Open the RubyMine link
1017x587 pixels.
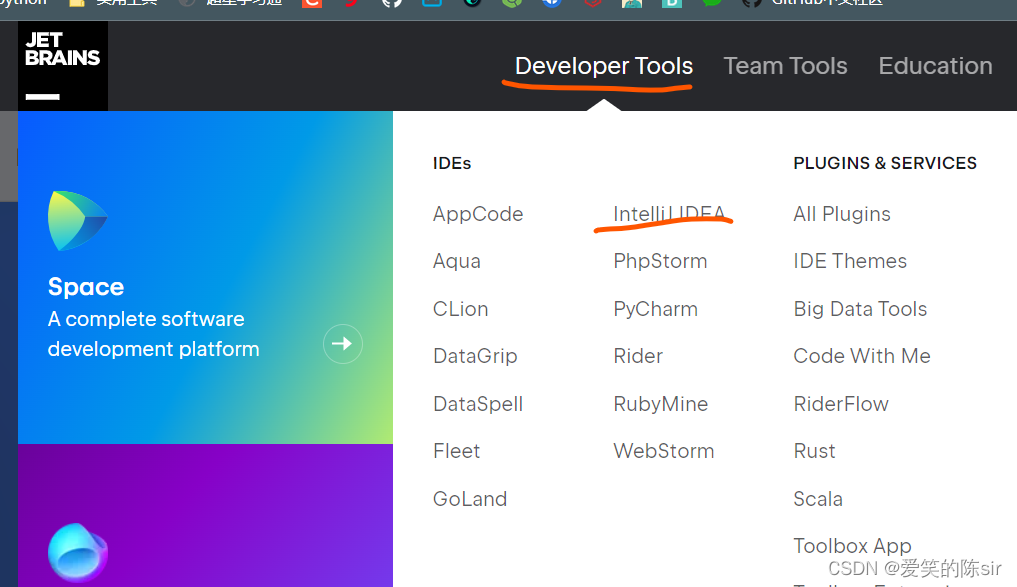point(661,404)
